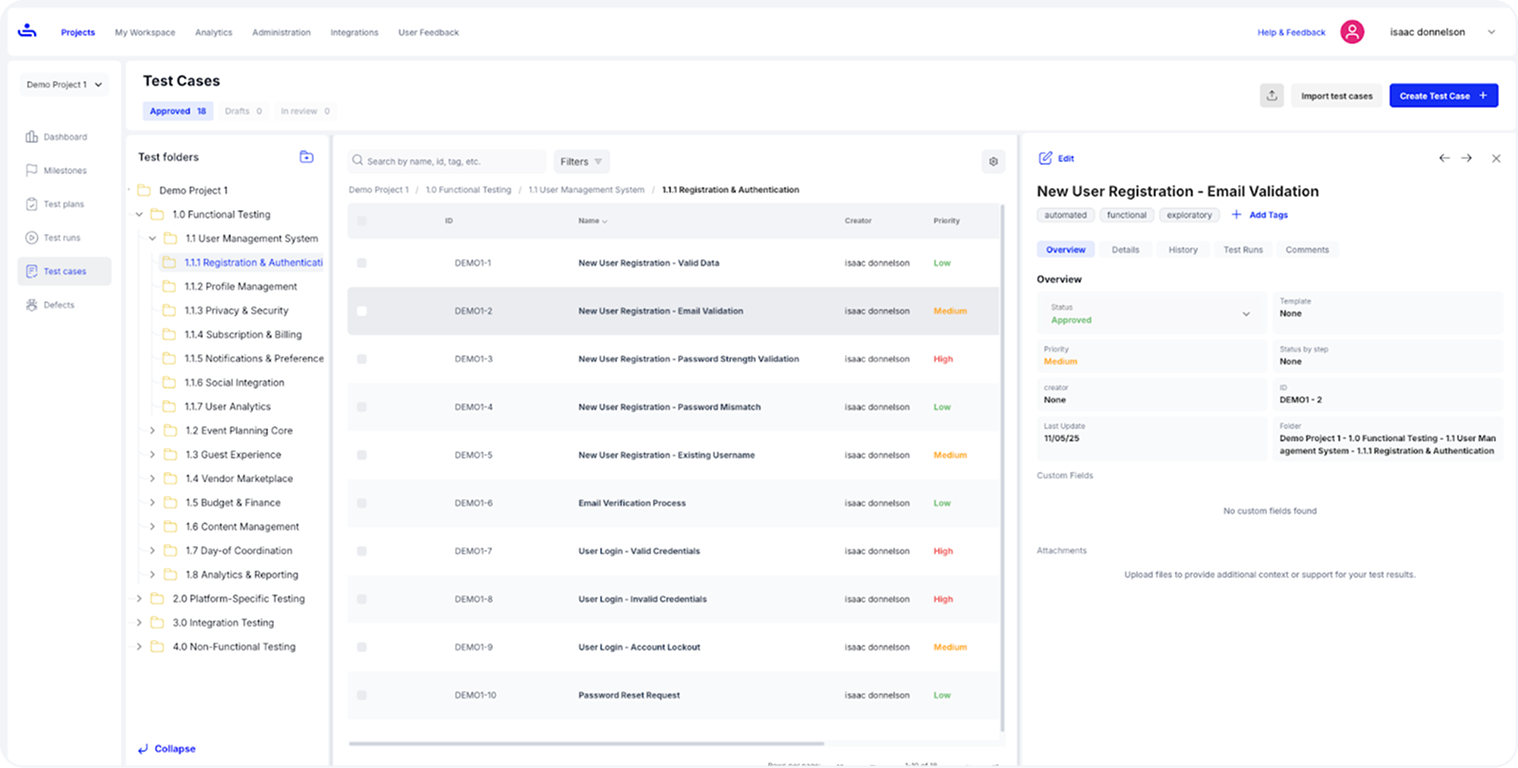Click the plus icon beside Add Tags
This screenshot has width=1518, height=768.
pos(1237,215)
